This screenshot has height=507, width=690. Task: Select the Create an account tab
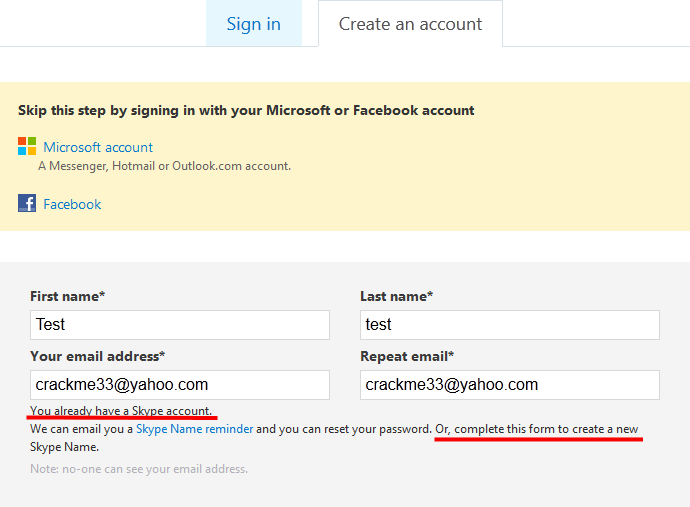tap(410, 23)
